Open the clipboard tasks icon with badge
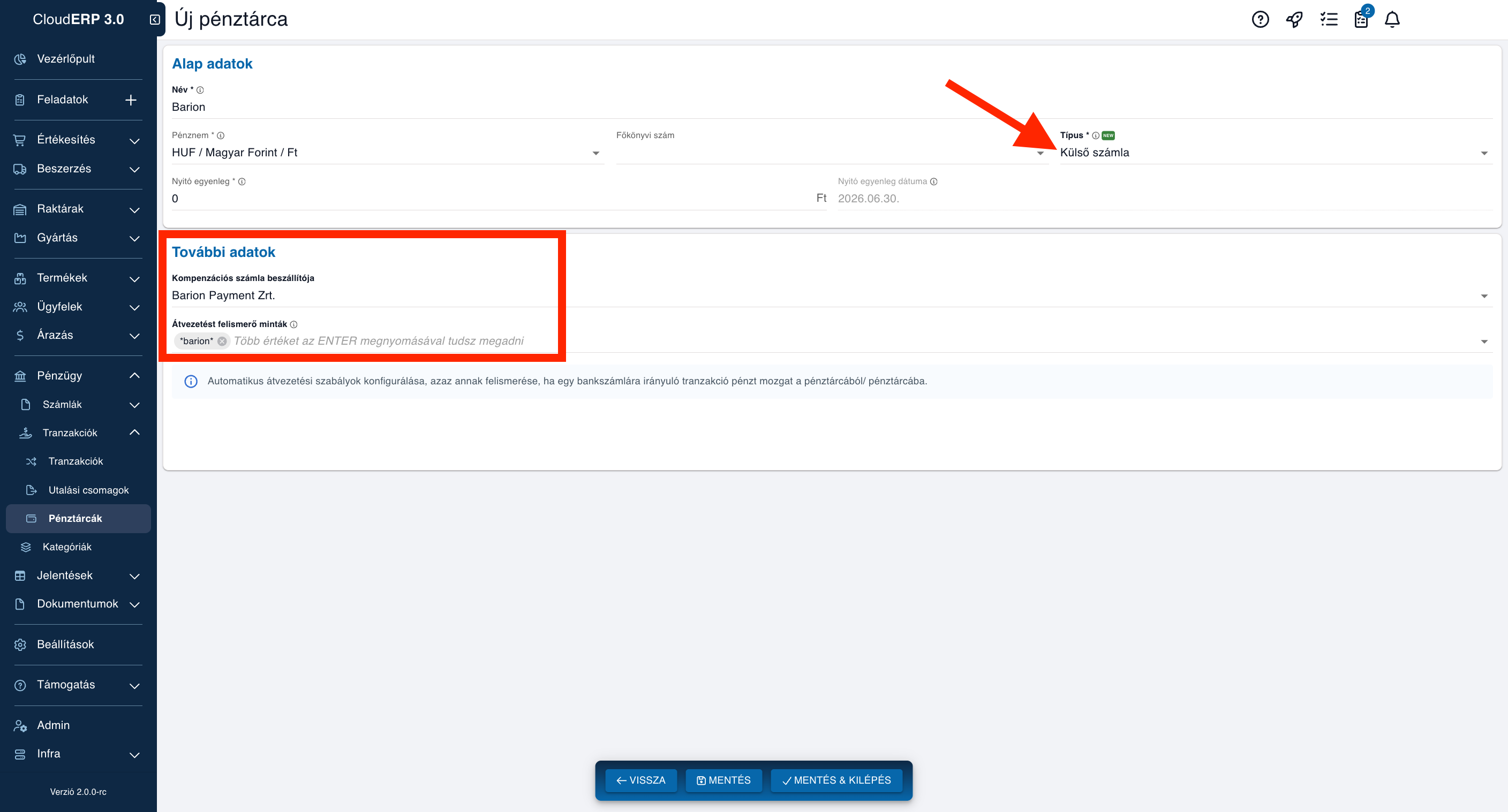The image size is (1508, 812). [1362, 19]
